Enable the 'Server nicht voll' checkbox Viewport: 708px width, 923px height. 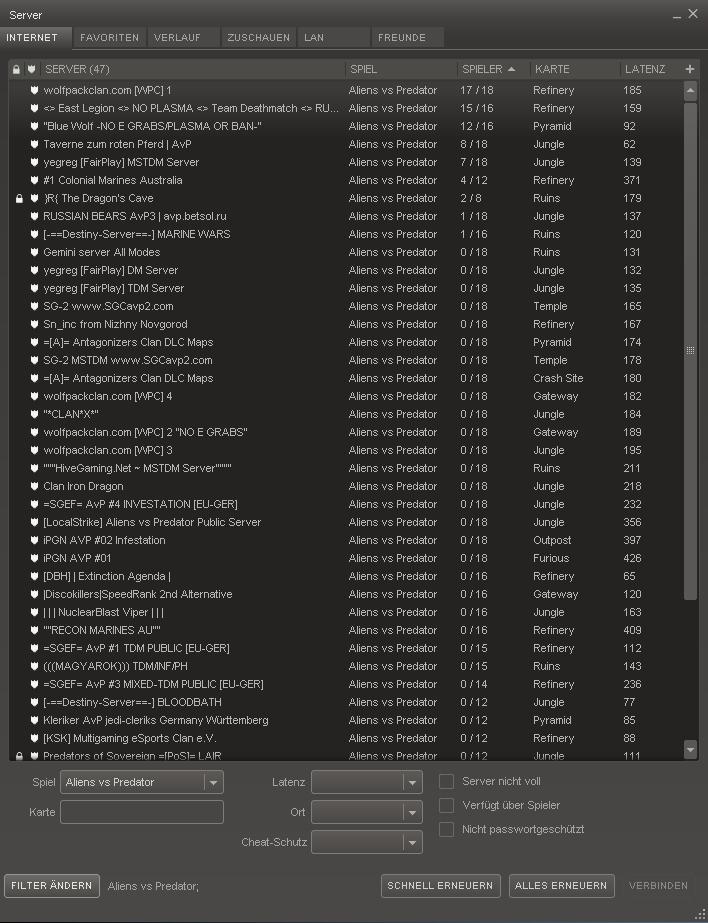pos(447,782)
